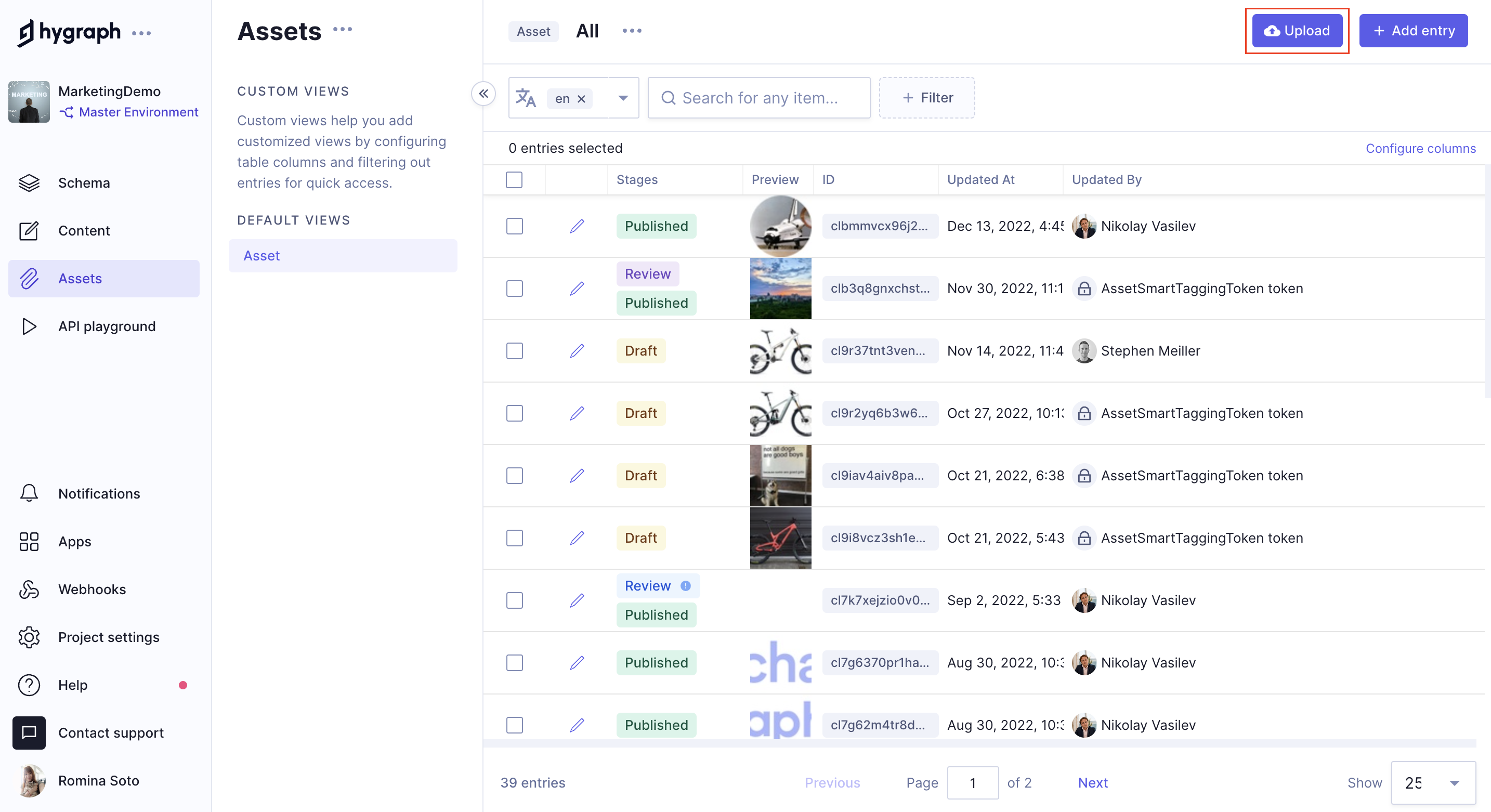Click the Upload button to add asset
Viewport: 1491px width, 812px height.
(x=1296, y=30)
